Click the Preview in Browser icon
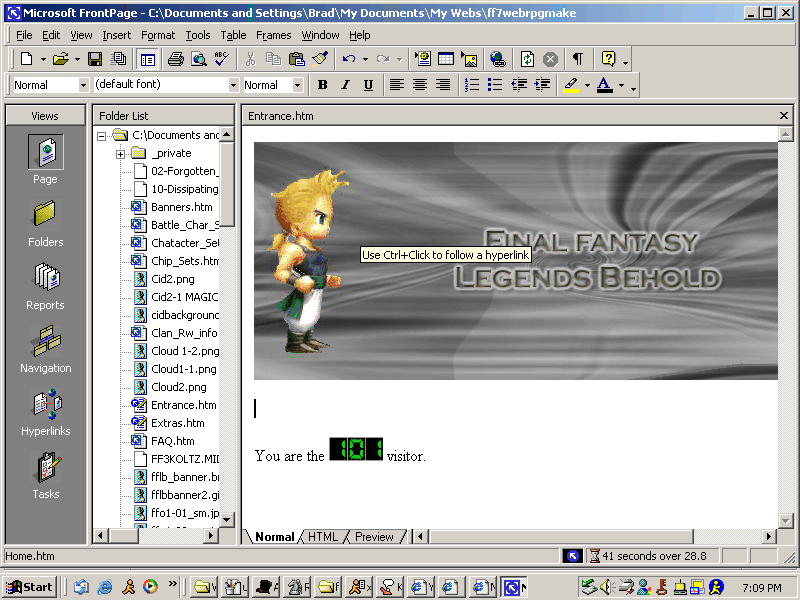The image size is (800, 600). [x=198, y=59]
